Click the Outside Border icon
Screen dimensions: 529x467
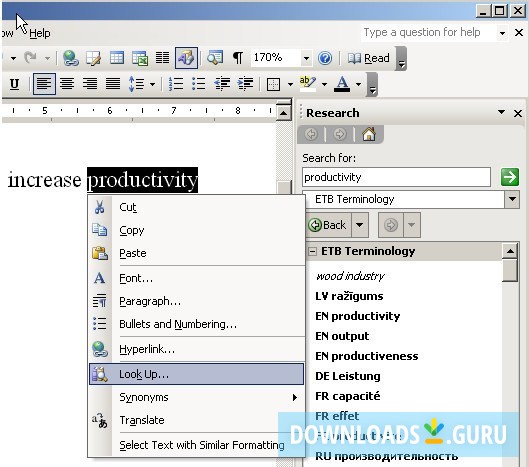point(273,84)
